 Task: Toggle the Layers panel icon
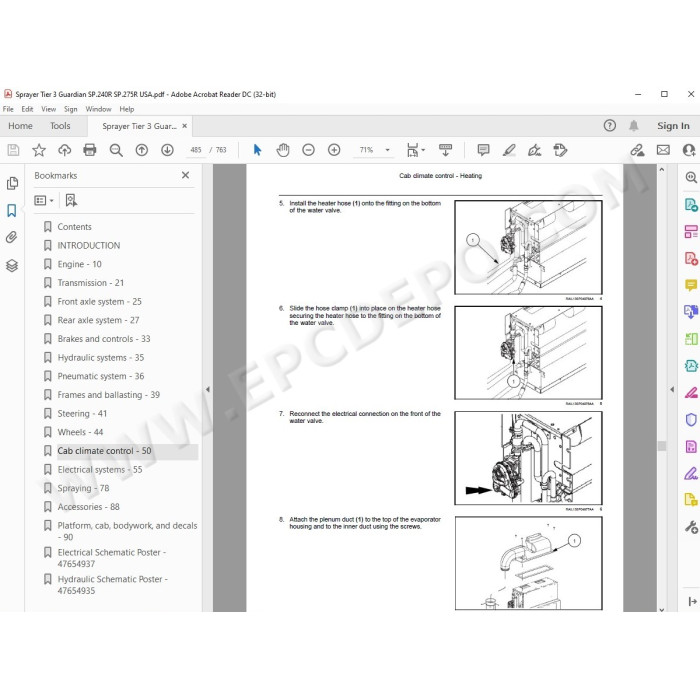[x=12, y=266]
